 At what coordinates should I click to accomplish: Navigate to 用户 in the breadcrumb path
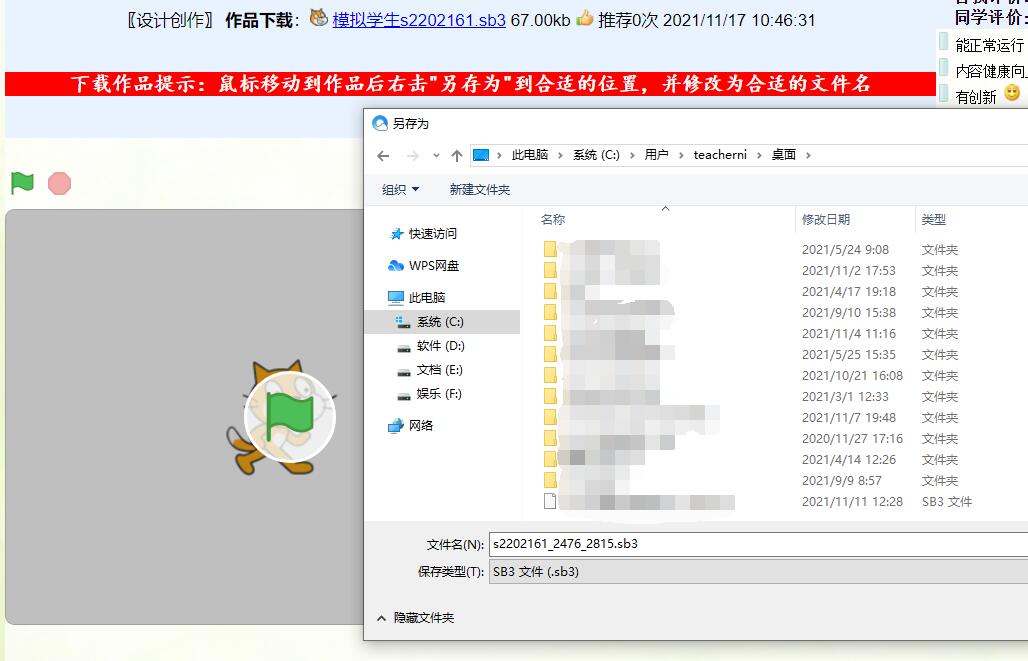click(656, 155)
